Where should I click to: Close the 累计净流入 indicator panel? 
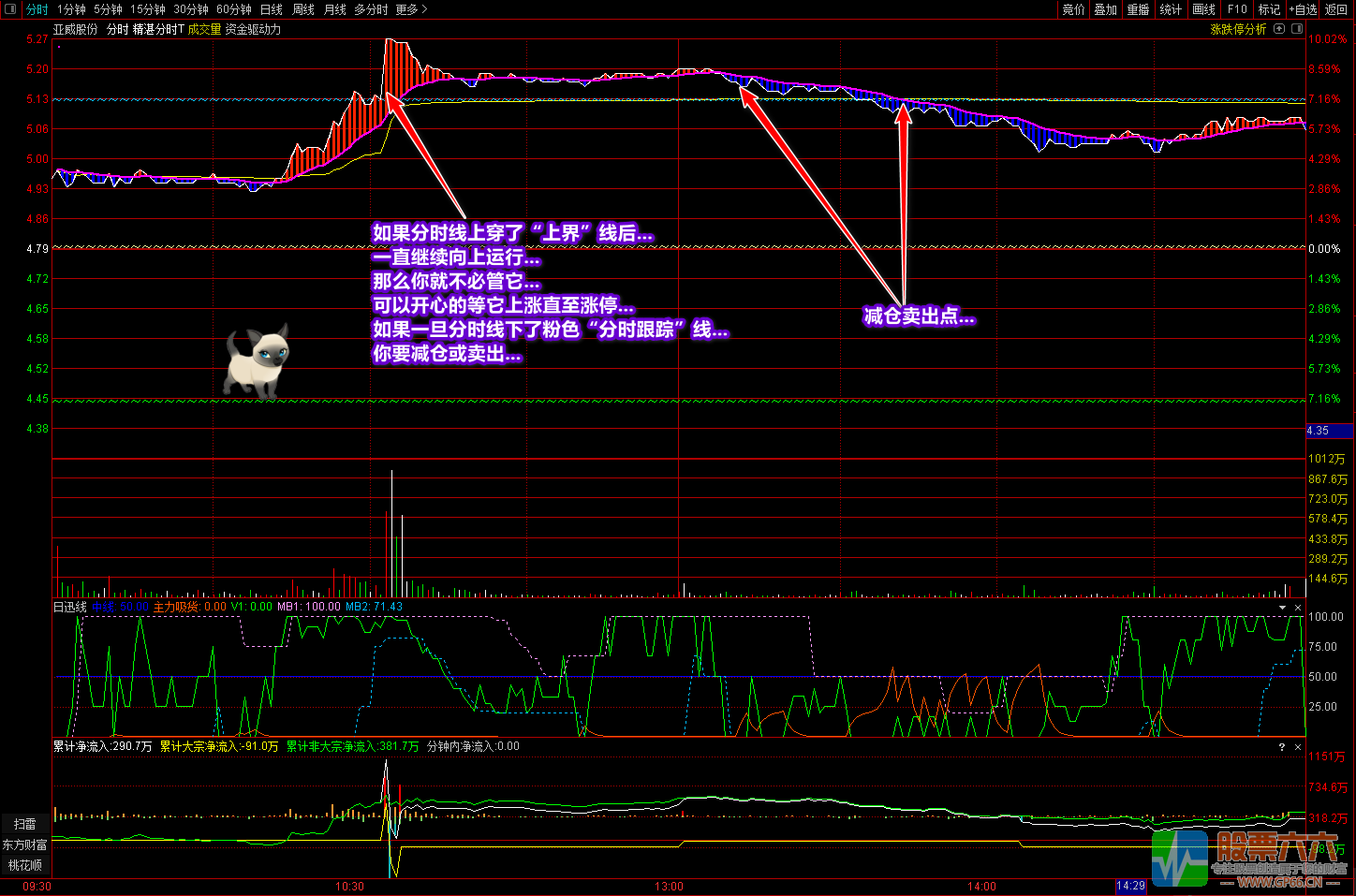pyautogui.click(x=1298, y=747)
